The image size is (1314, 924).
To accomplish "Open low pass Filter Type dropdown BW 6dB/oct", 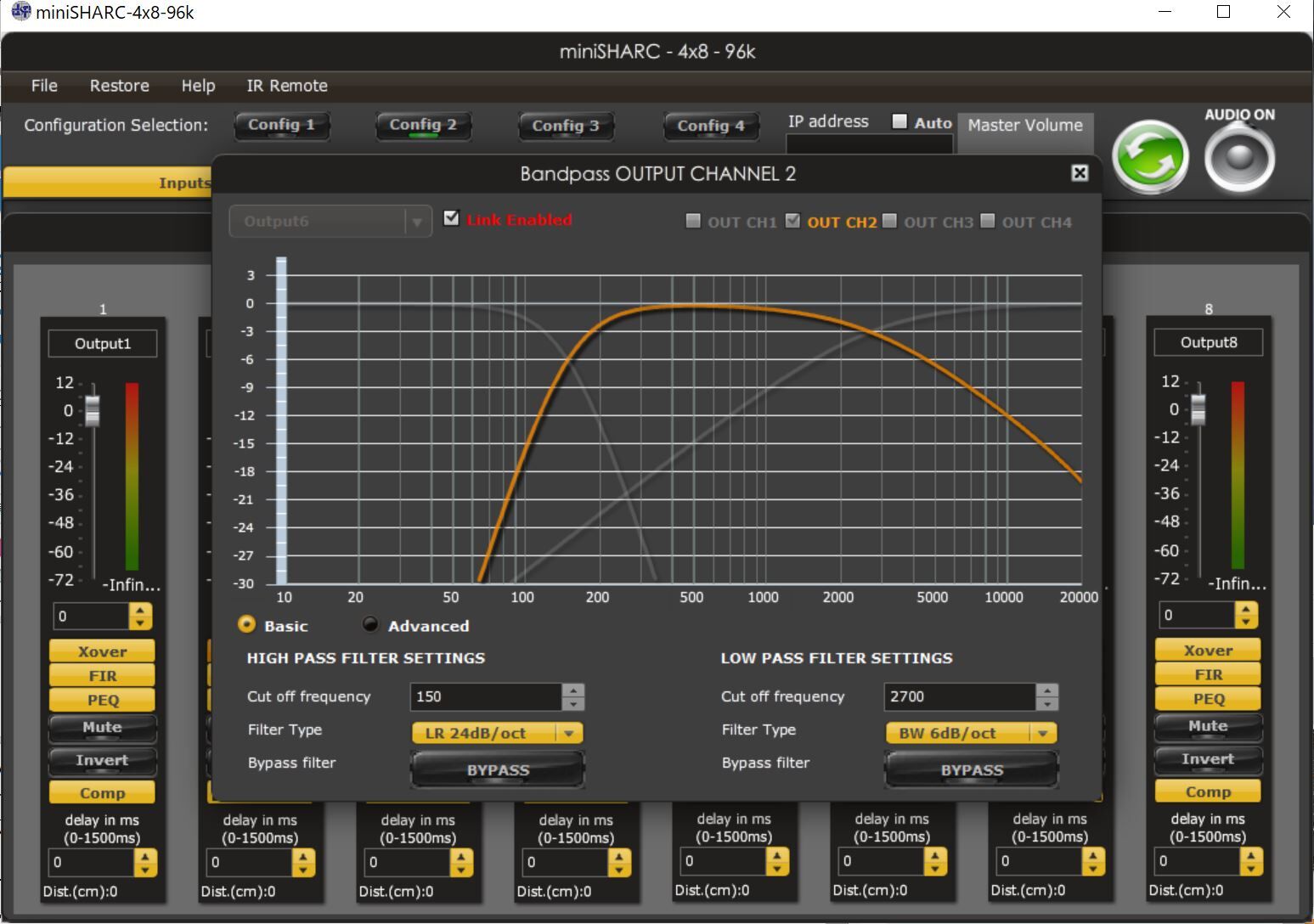I will pyautogui.click(x=971, y=733).
